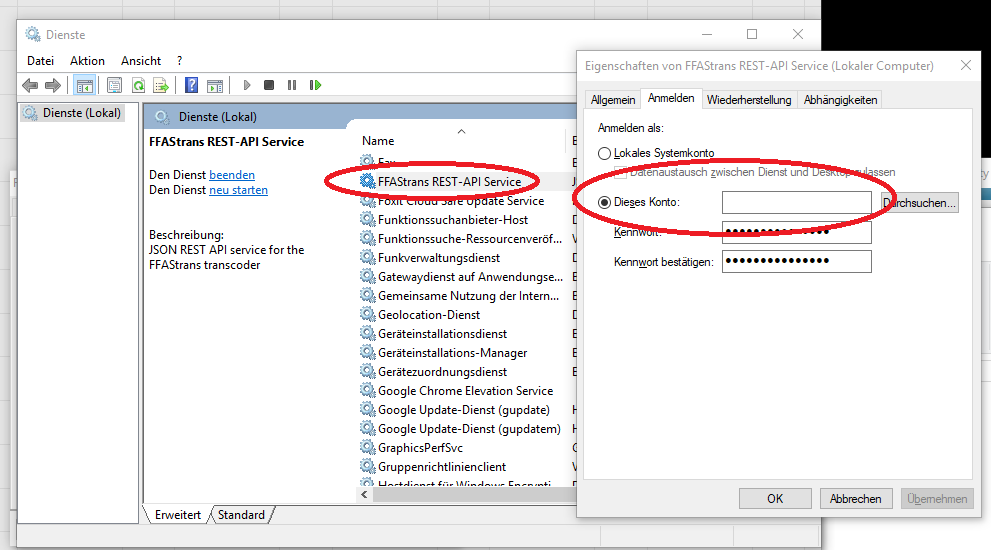
Task: Click the Kennwort bestätigen field
Action: tap(796, 261)
